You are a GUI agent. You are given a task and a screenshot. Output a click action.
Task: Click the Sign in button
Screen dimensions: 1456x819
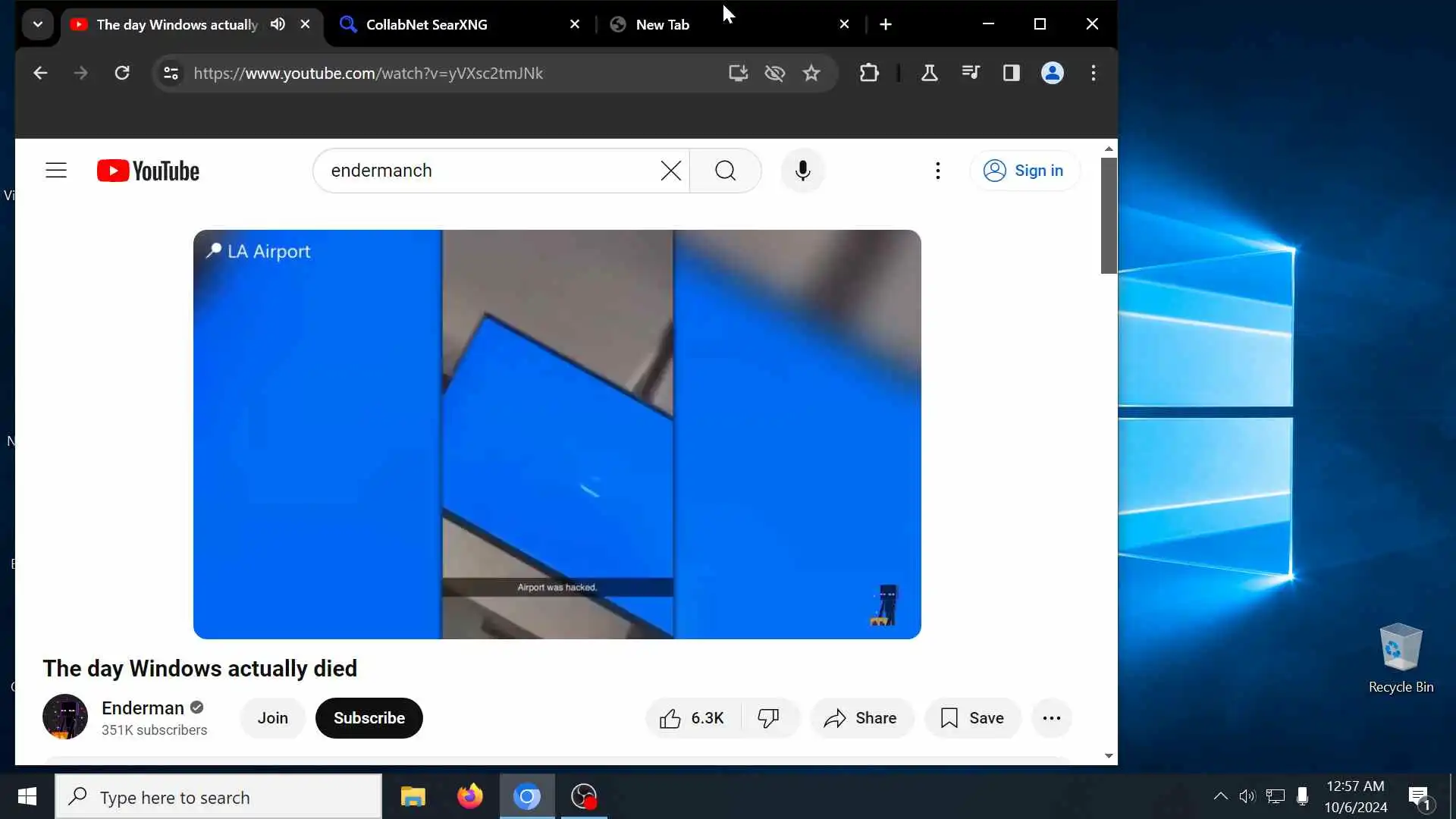click(x=1024, y=171)
